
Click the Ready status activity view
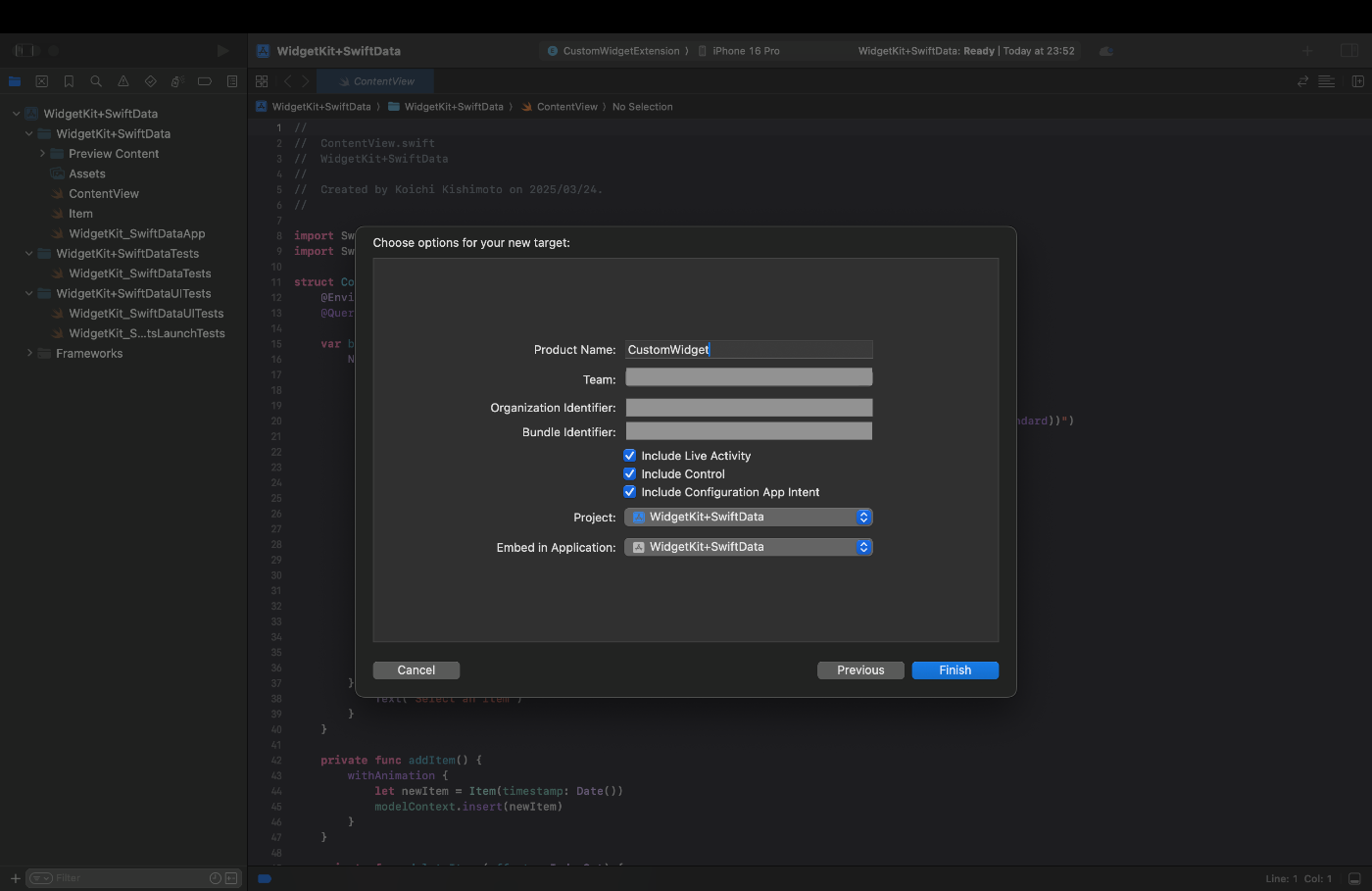point(966,51)
